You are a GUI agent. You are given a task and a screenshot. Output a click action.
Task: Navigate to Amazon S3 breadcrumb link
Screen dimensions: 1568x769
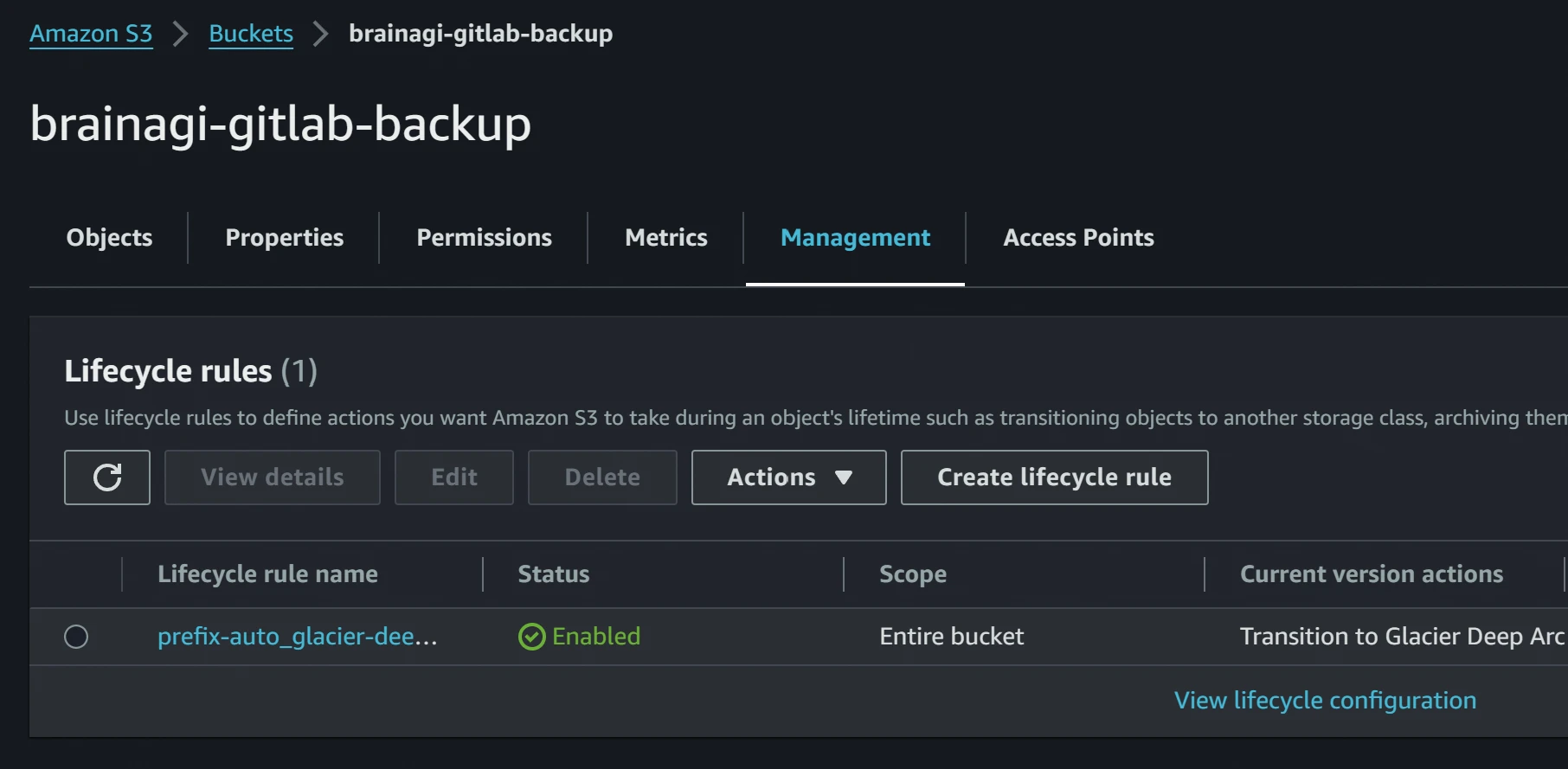(91, 34)
